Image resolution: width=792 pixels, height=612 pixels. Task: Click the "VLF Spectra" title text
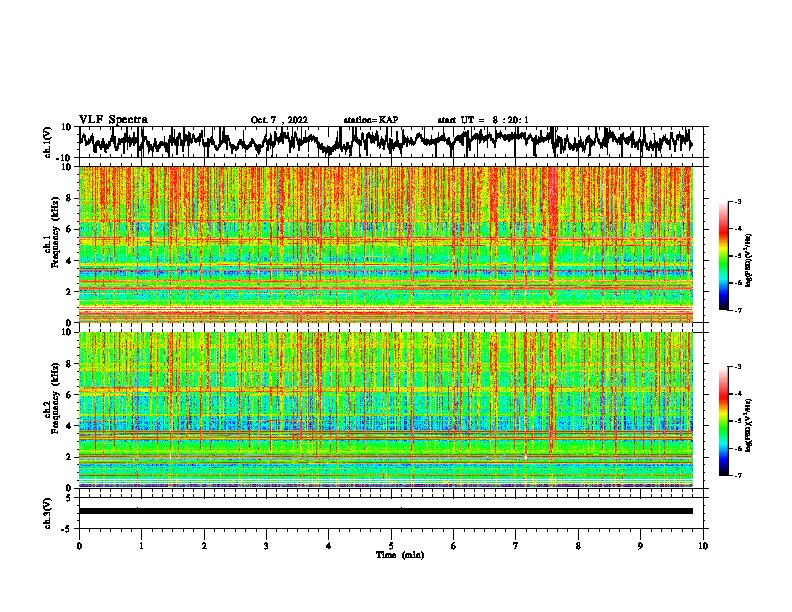click(113, 120)
